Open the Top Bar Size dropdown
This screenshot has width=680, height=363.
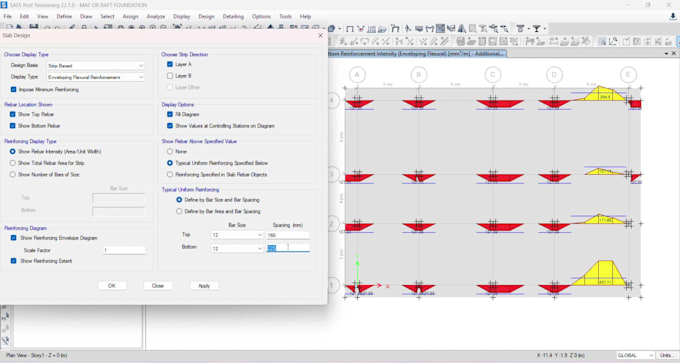[237, 235]
